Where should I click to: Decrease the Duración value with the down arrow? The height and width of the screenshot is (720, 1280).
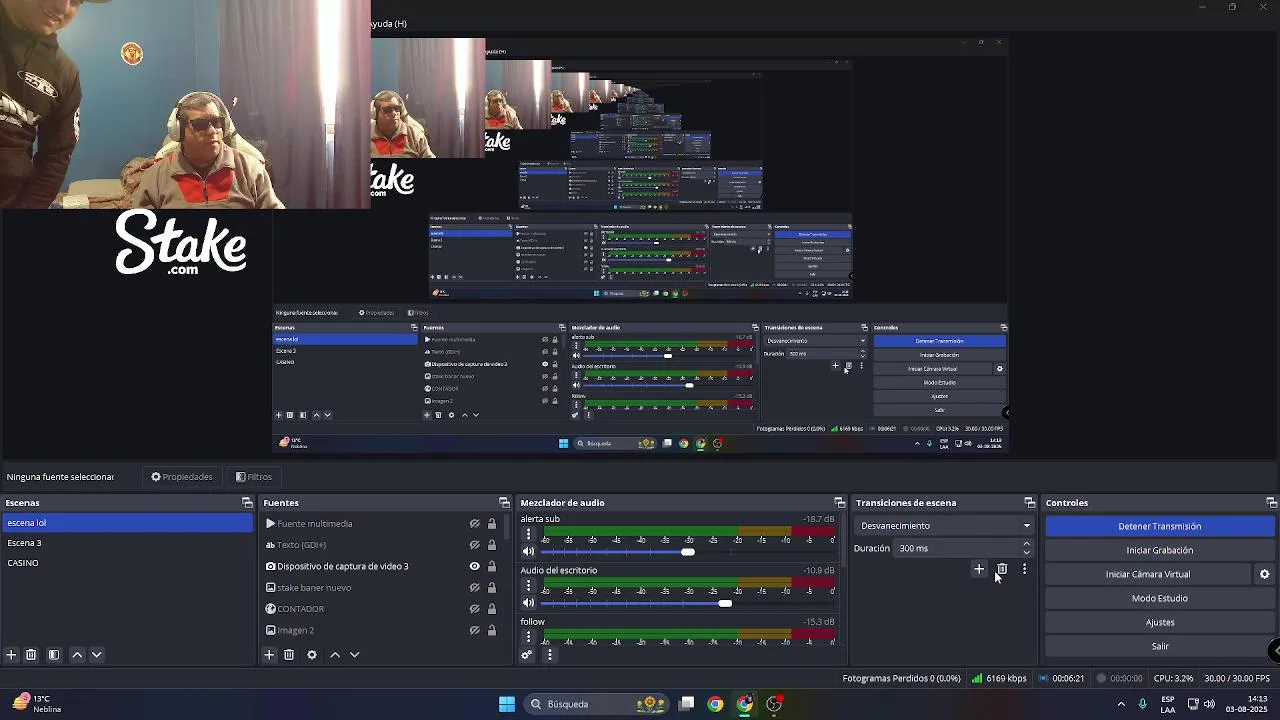1026,552
